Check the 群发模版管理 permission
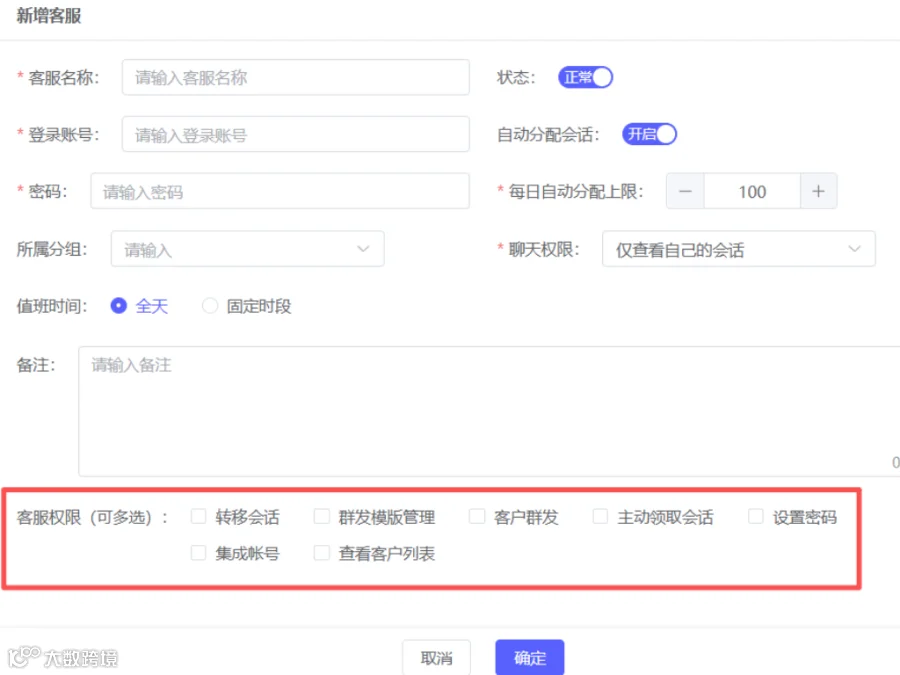 pos(321,516)
